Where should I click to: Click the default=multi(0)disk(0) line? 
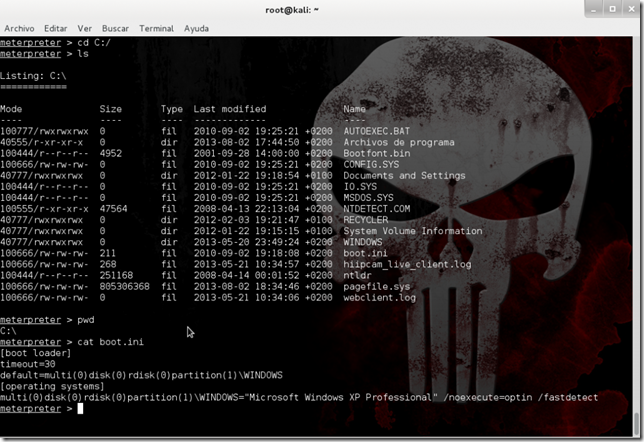click(141, 375)
